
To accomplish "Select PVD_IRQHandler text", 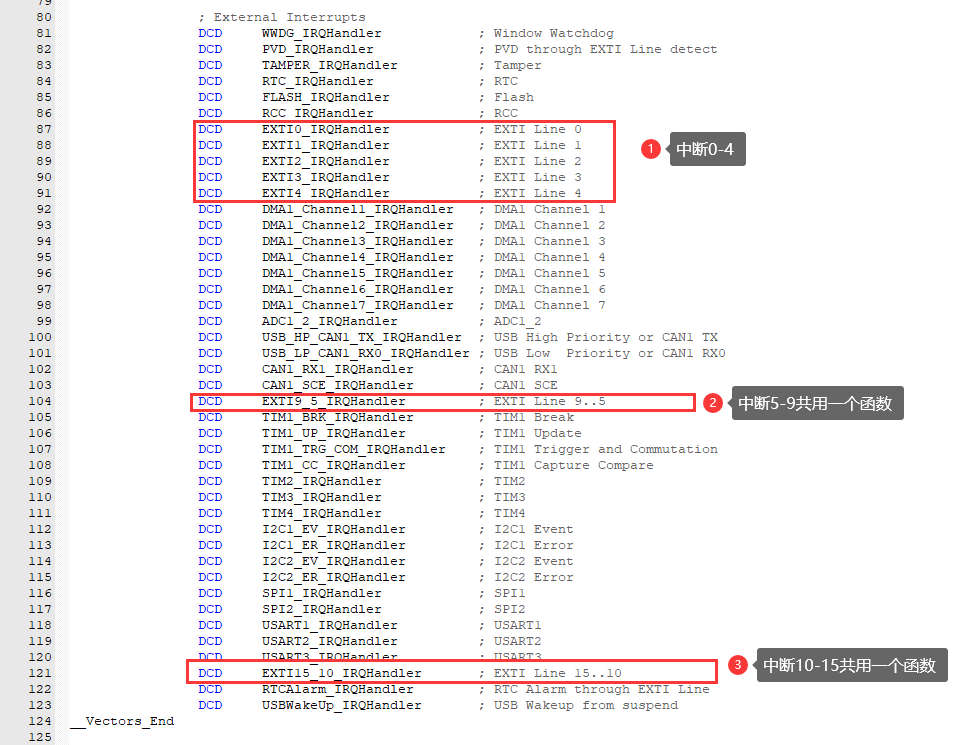I will click(317, 50).
